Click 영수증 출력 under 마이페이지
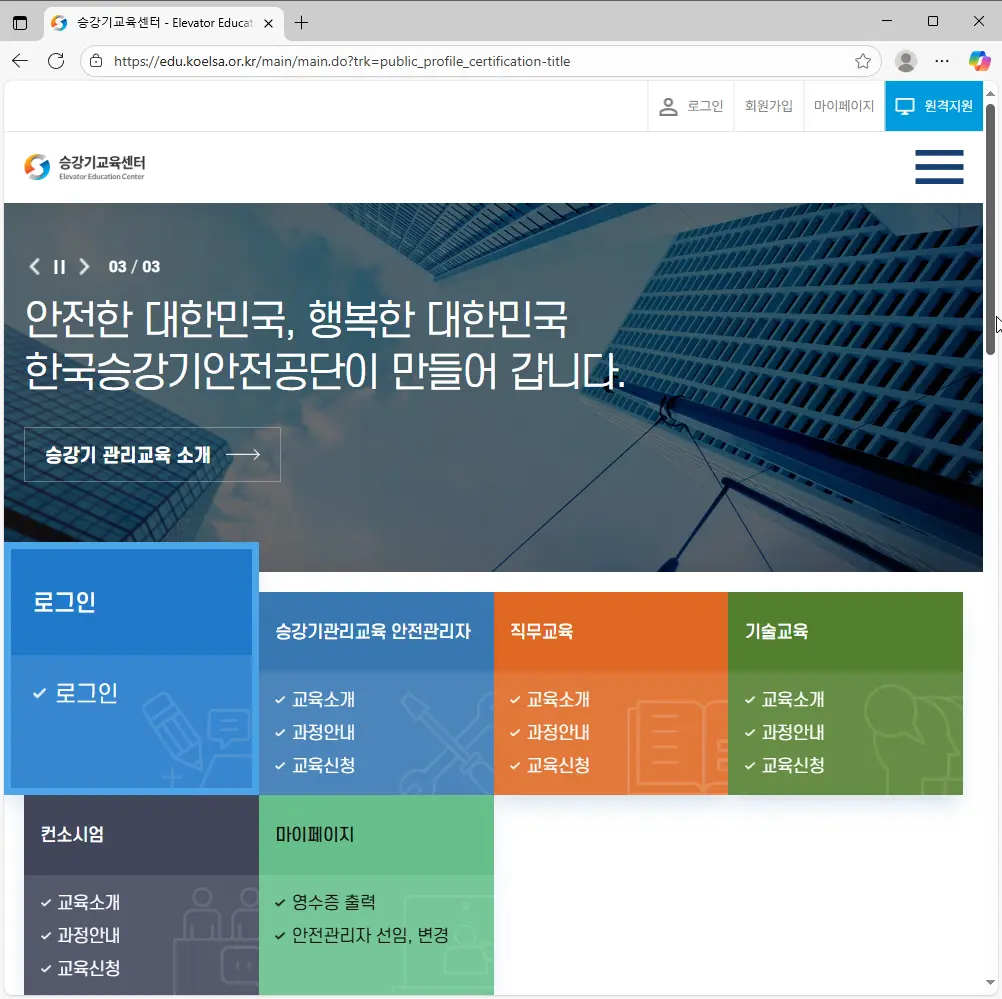Screen dimensions: 1002x999 pyautogui.click(x=333, y=902)
